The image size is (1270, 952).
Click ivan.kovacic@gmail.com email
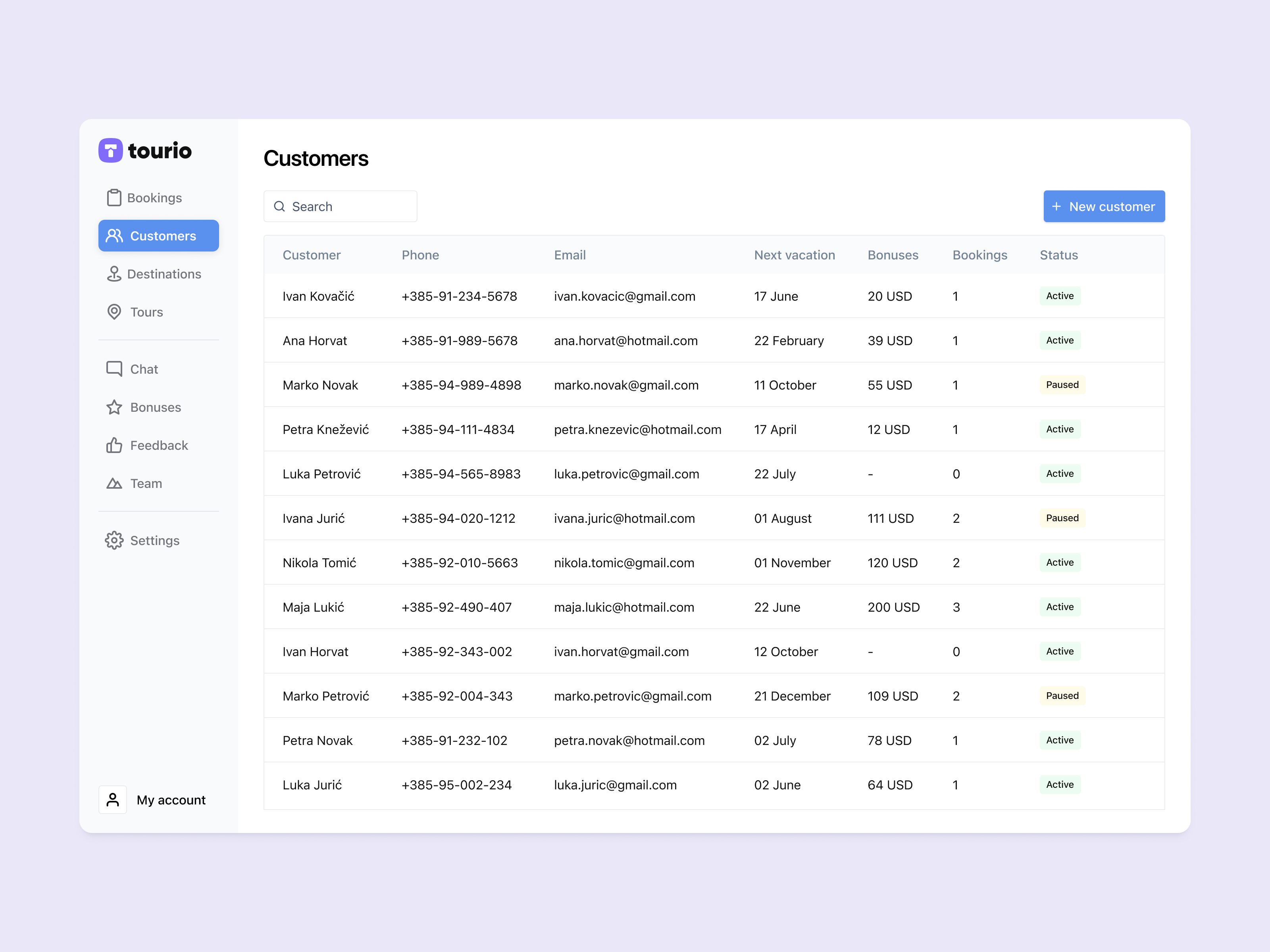624,296
